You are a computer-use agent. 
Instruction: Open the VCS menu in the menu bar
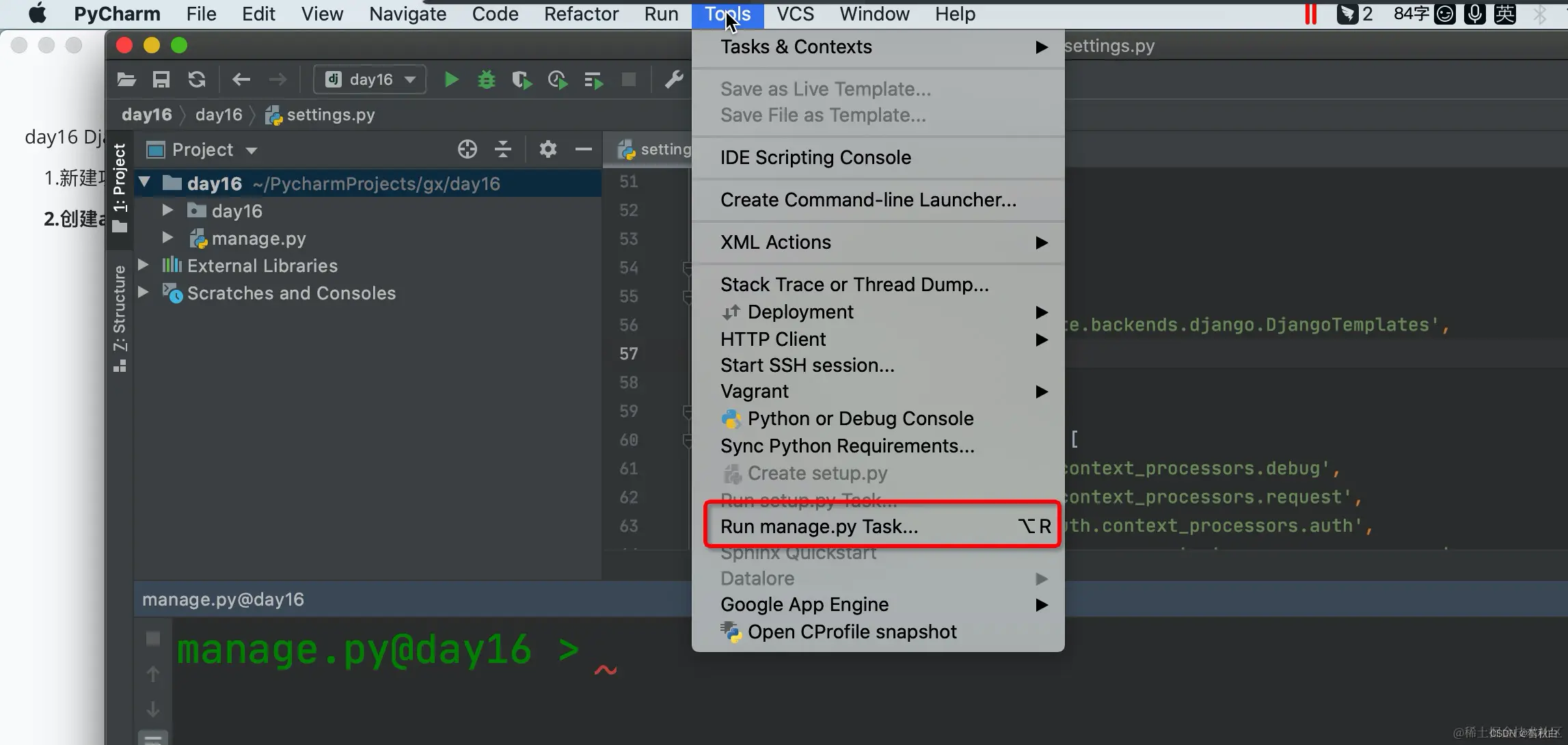tap(795, 14)
